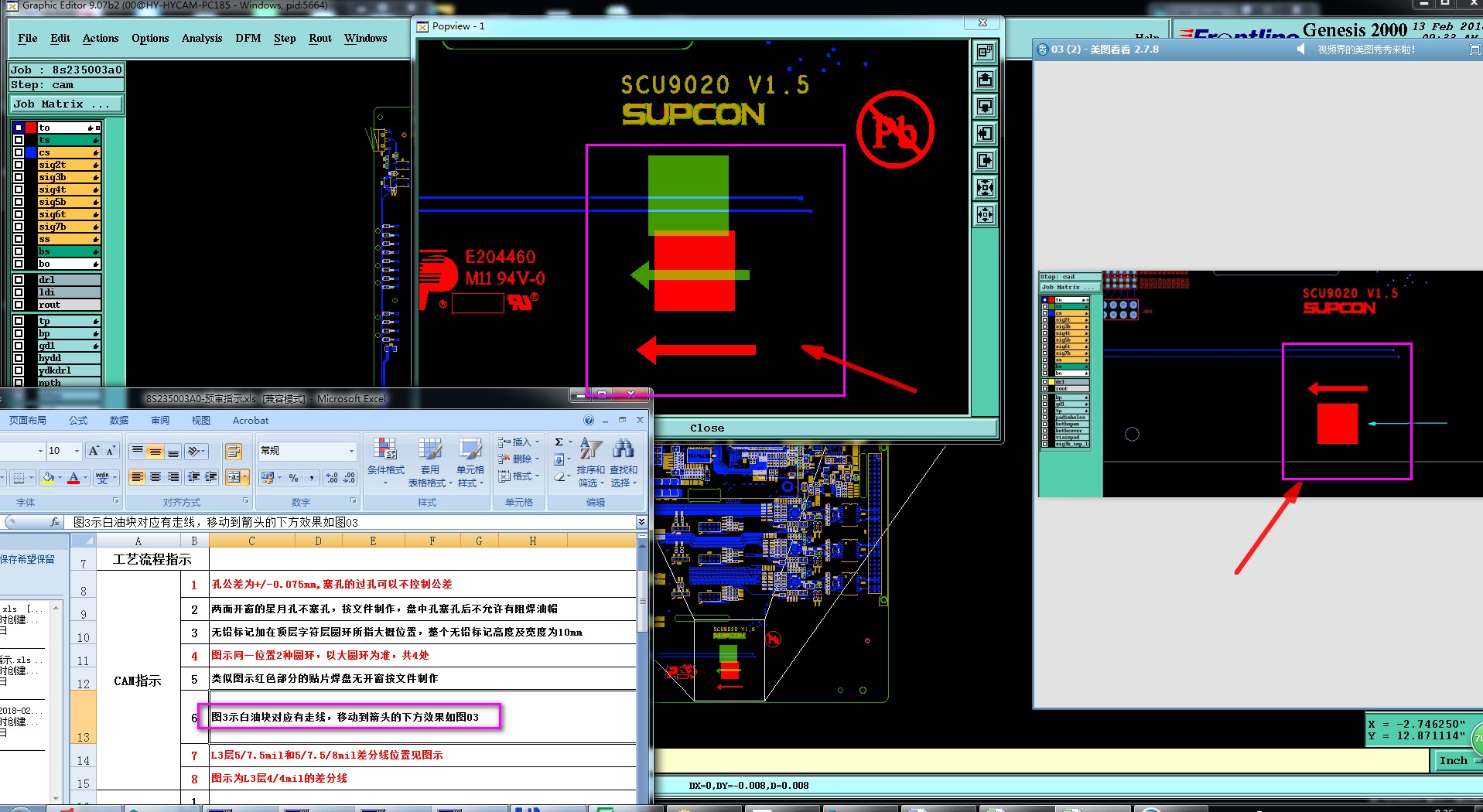Pan the Popview down with arrow icon

coord(985,107)
